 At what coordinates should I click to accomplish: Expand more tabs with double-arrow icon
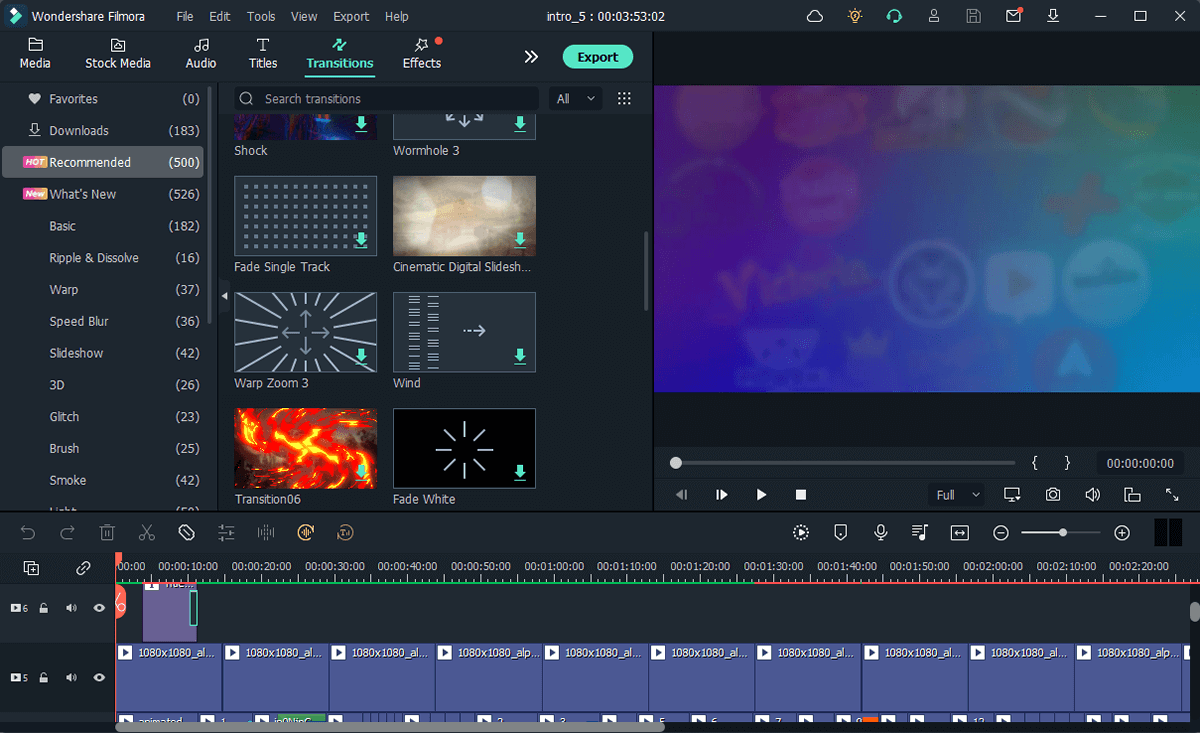(x=531, y=57)
